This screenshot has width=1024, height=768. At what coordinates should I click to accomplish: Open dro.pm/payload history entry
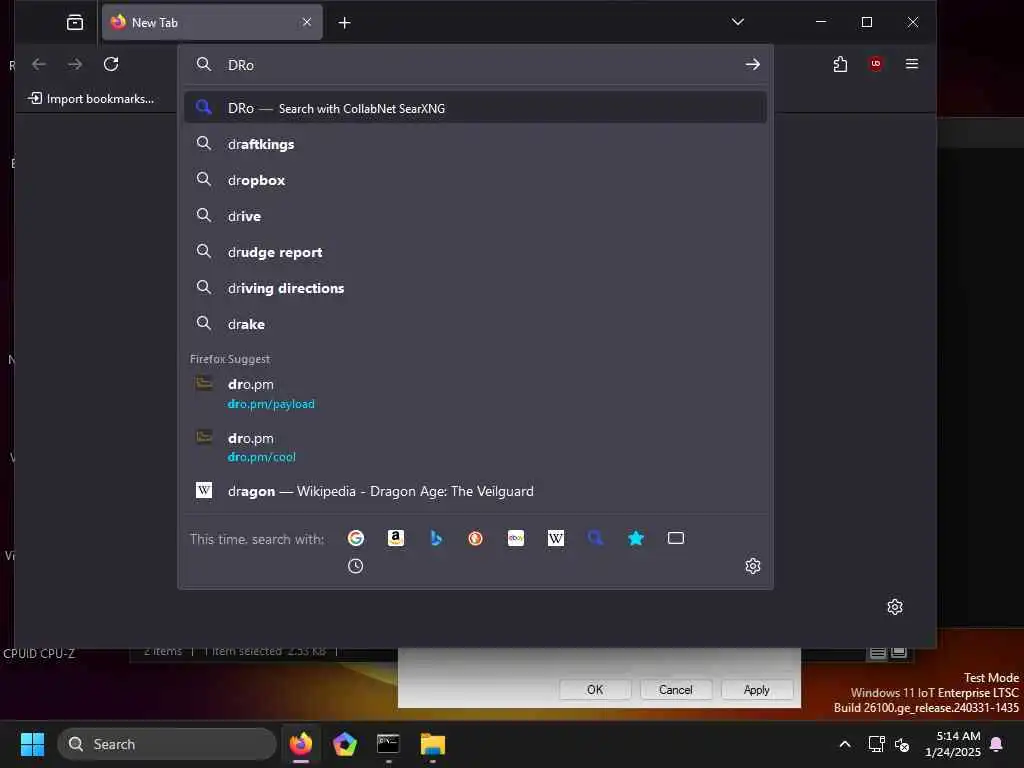click(475, 394)
